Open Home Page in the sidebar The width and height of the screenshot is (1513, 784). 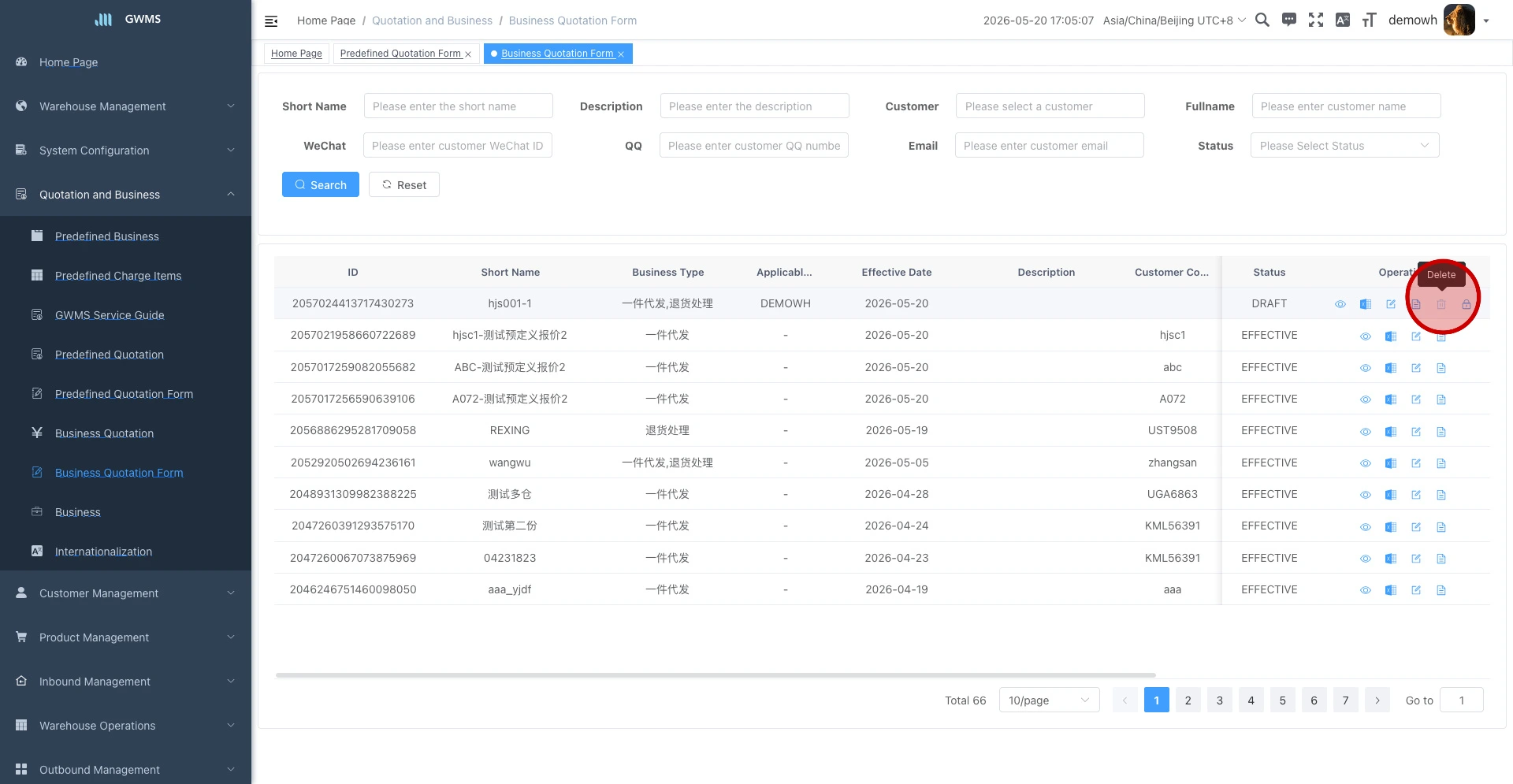click(x=126, y=62)
